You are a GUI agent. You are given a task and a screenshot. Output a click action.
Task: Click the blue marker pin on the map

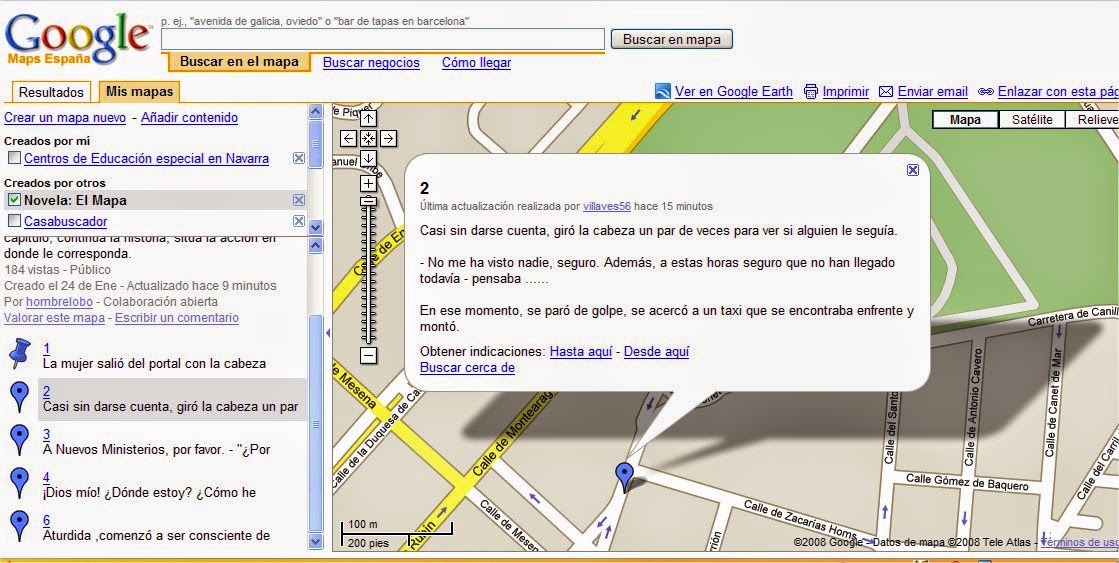(x=624, y=477)
